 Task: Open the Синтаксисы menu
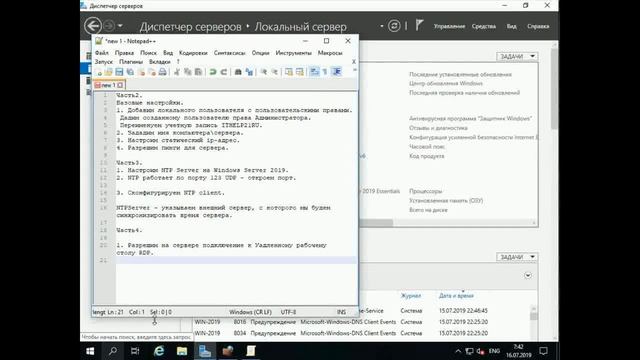tap(229, 53)
